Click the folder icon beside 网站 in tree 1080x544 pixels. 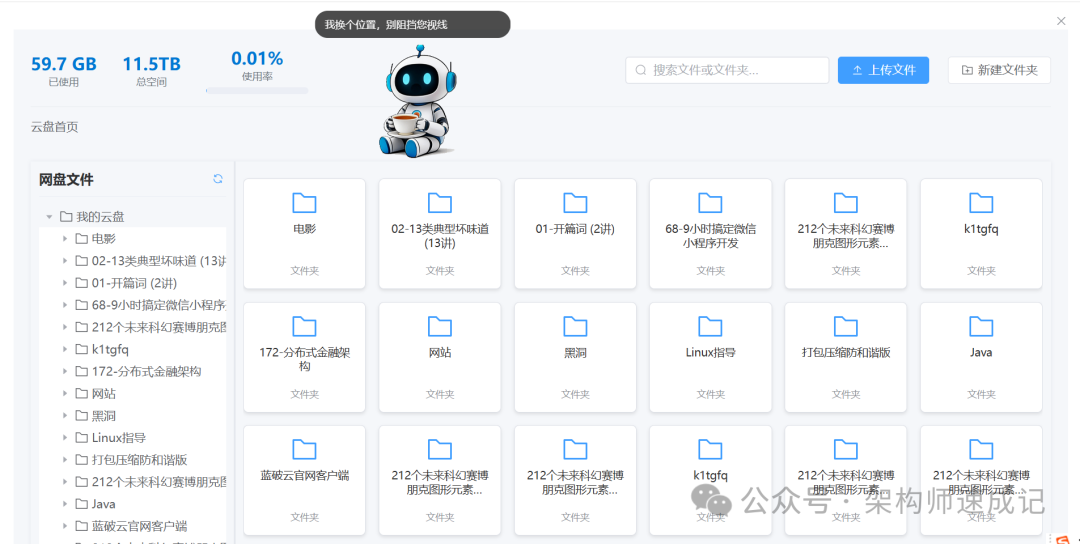click(x=81, y=393)
